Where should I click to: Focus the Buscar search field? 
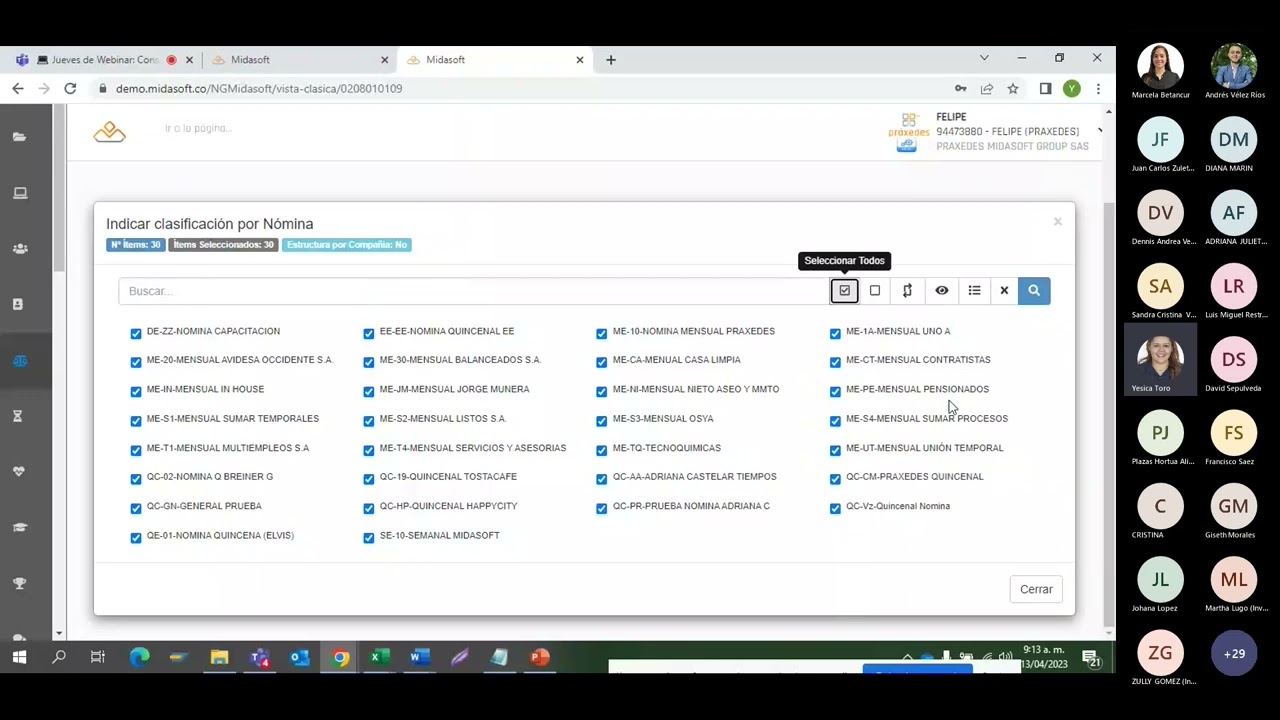click(x=474, y=291)
